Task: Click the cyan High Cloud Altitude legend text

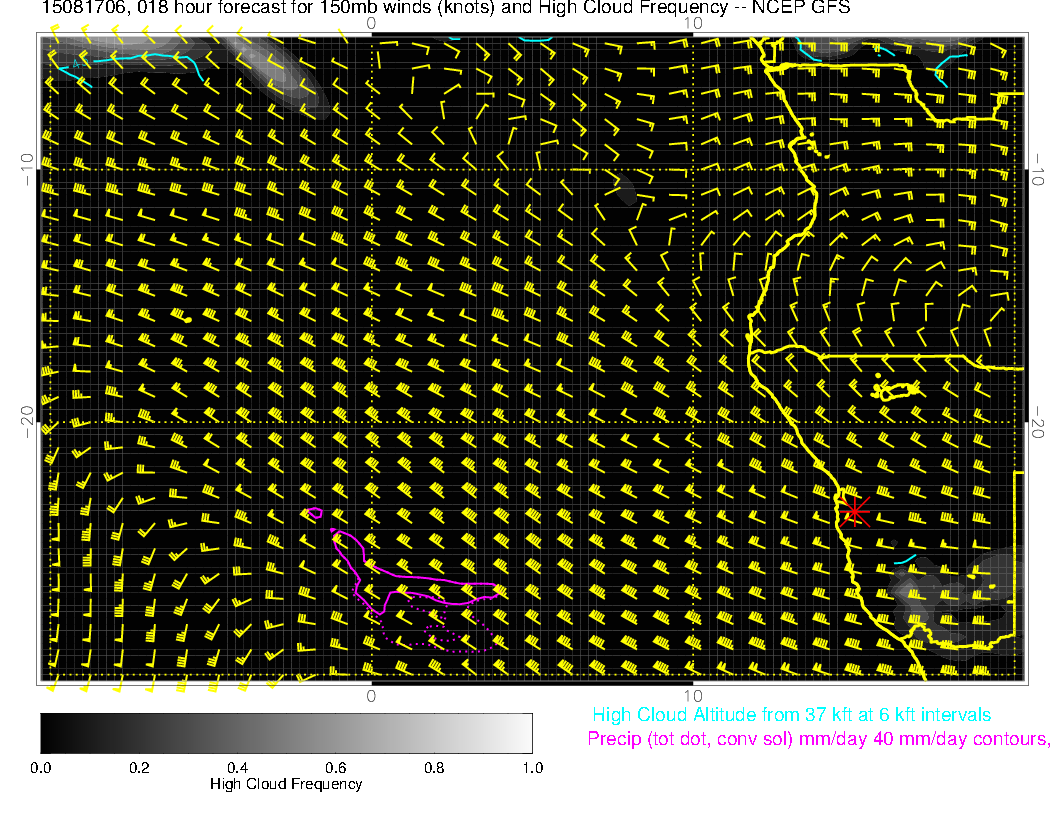Action: [x=791, y=715]
